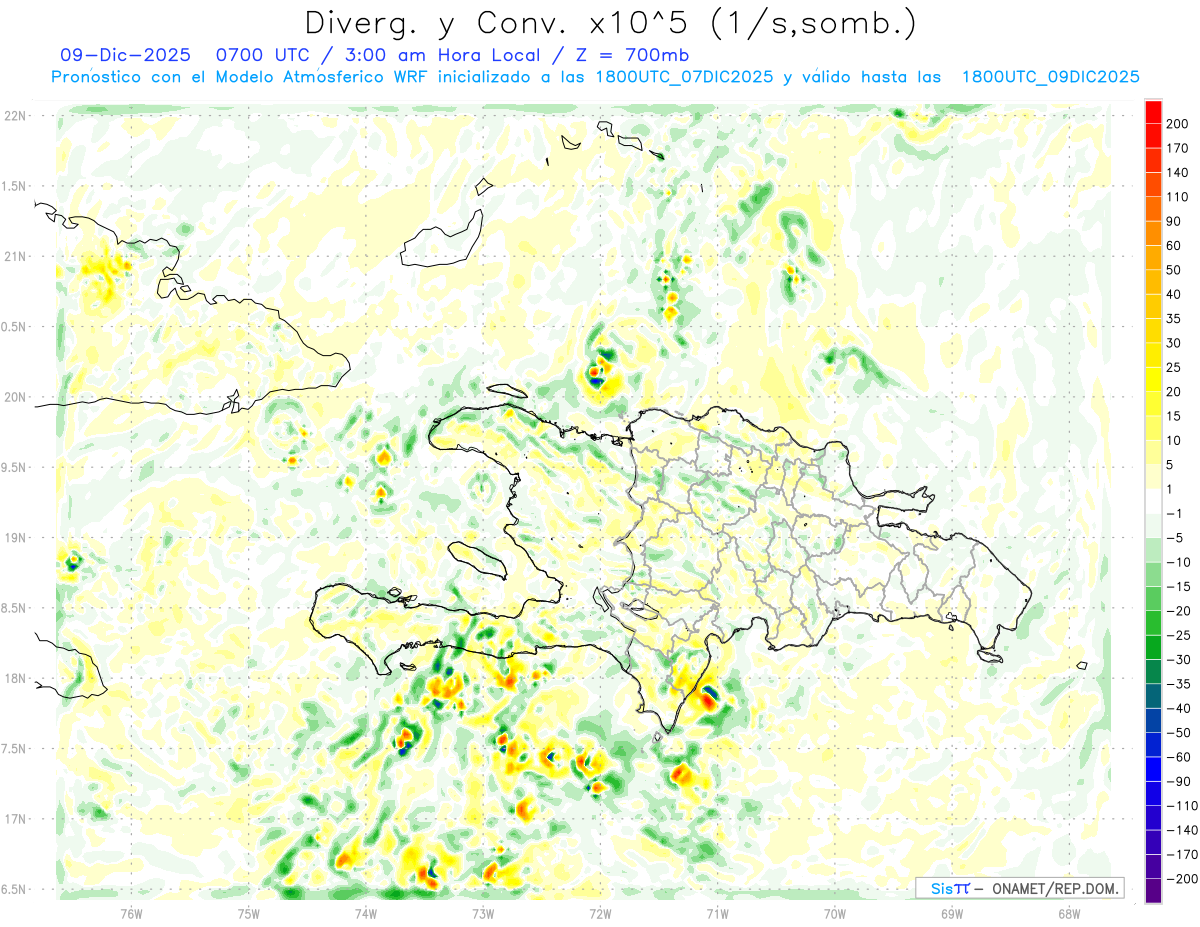Click the white colorbar swatch between 1 and -1

coord(1153,501)
